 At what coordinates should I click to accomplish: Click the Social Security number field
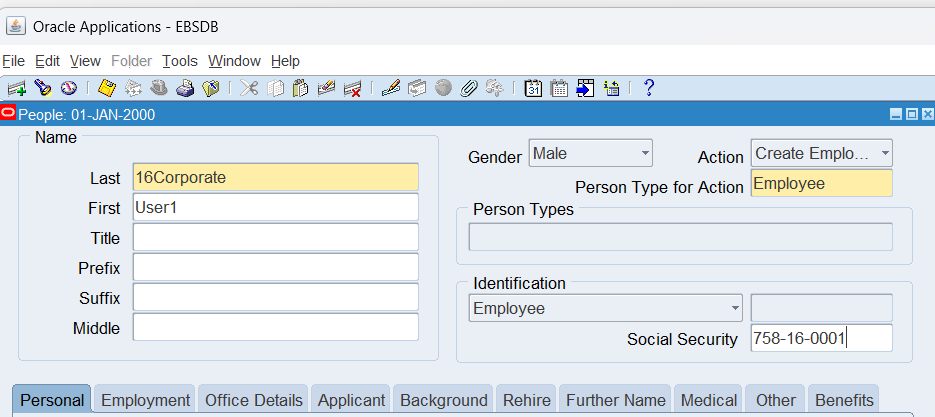click(x=820, y=338)
